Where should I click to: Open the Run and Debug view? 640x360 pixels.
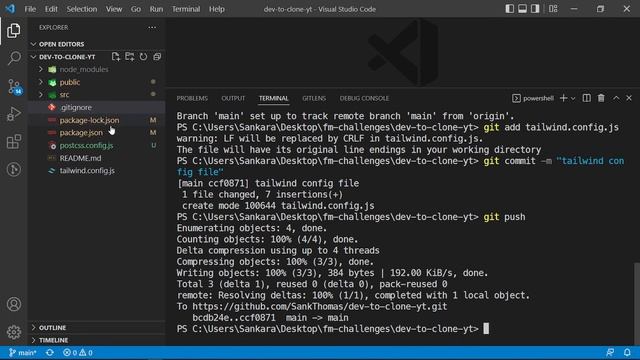[x=13, y=114]
